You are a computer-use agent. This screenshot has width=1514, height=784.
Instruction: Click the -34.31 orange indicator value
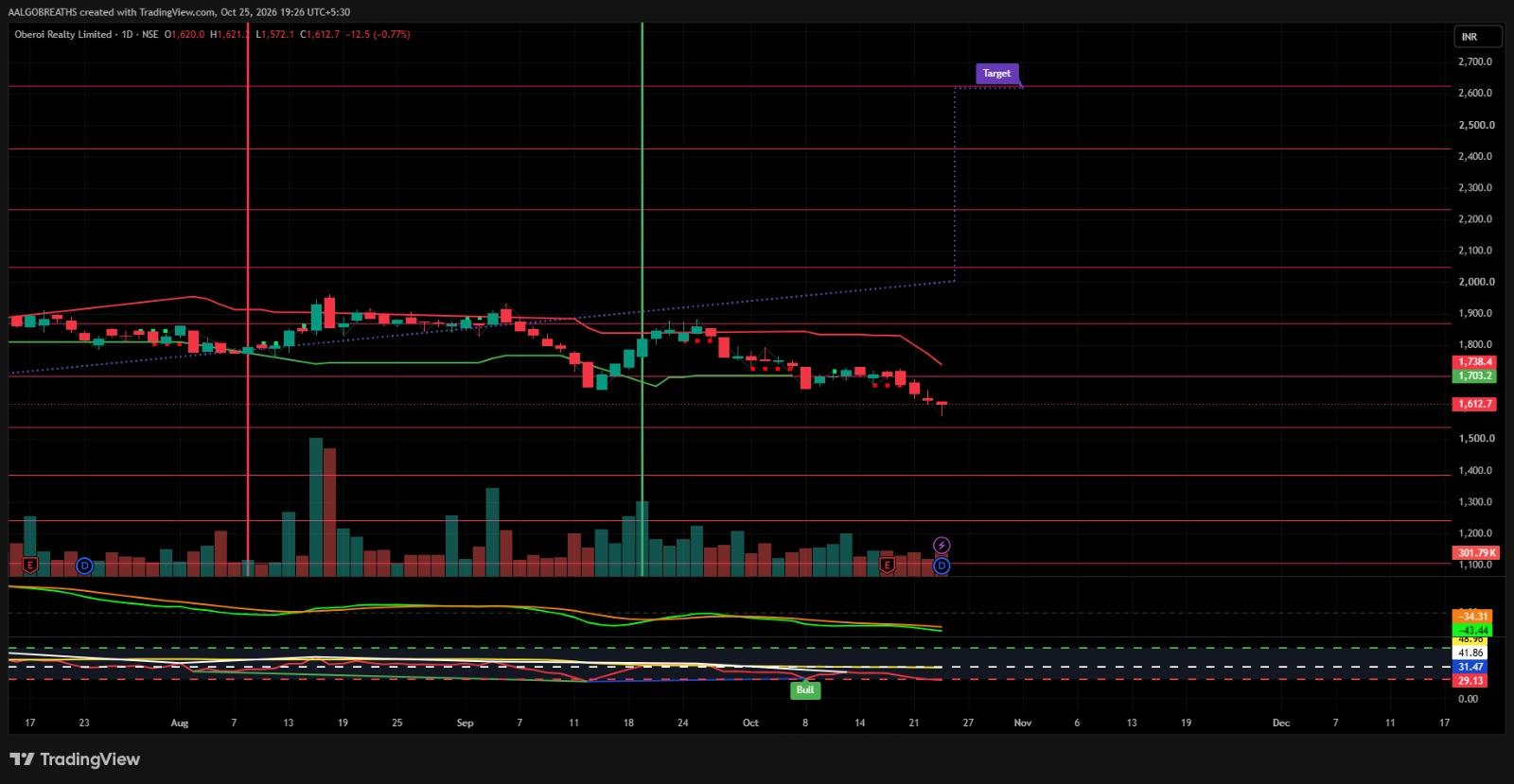[x=1474, y=617]
